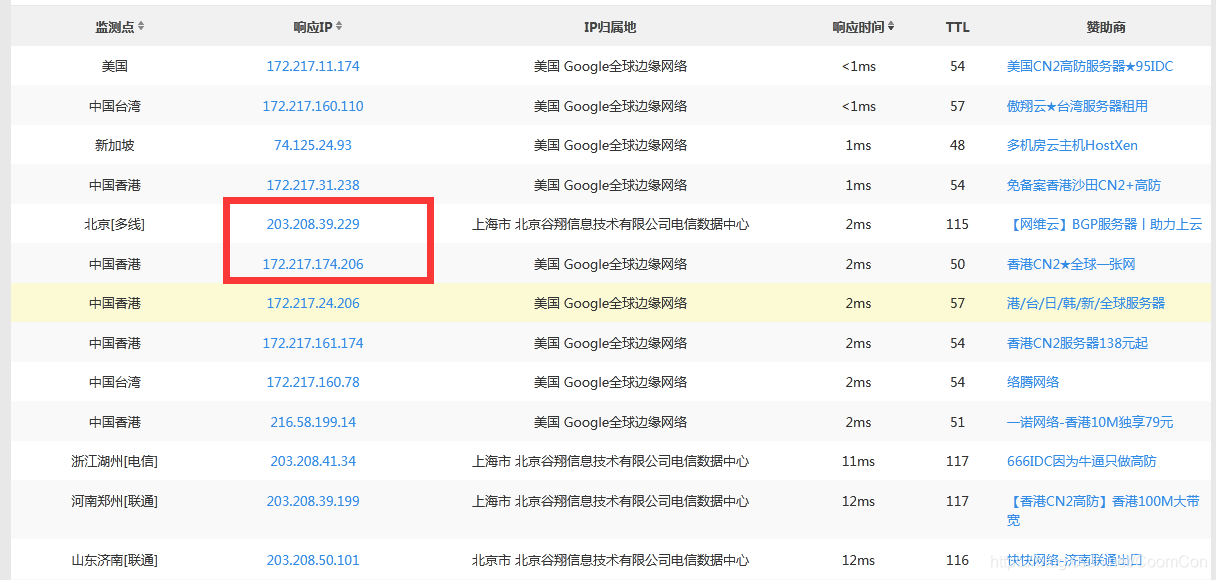Select monitoring point cell 浙江湖州[电信]

point(115,461)
